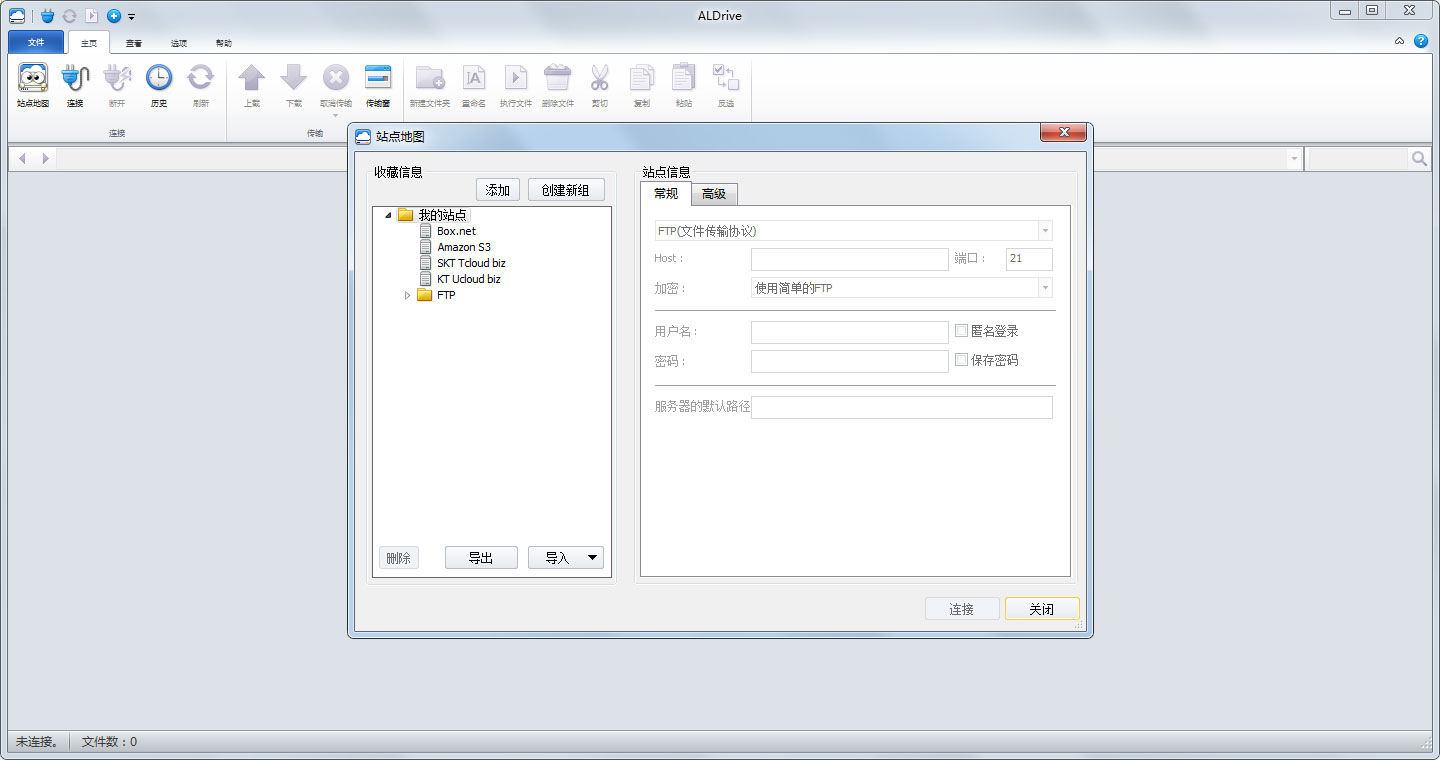Select the Amazon S3 site entry
This screenshot has width=1440, height=760.
[x=463, y=246]
